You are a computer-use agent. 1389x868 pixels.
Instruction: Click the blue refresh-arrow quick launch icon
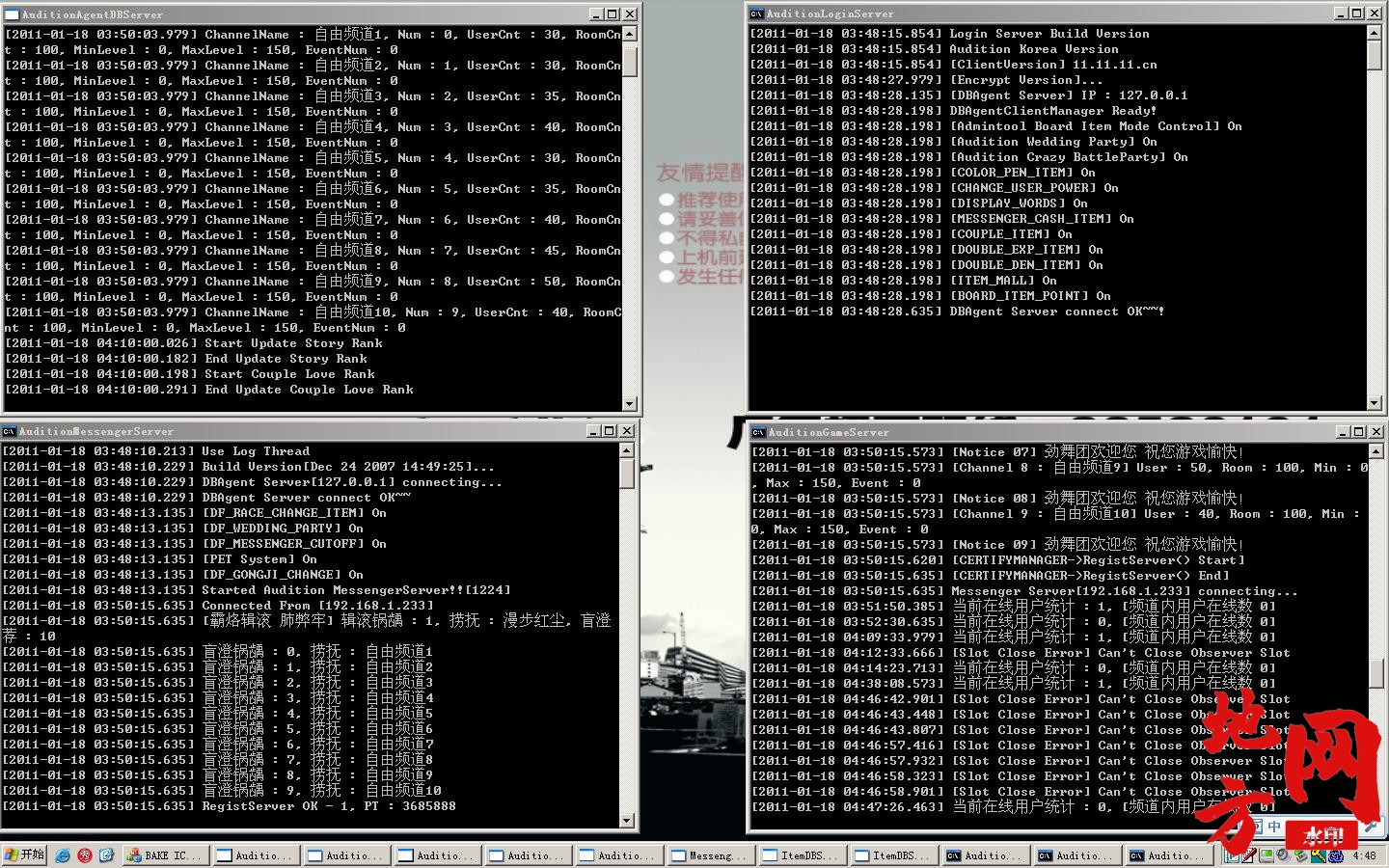click(106, 855)
